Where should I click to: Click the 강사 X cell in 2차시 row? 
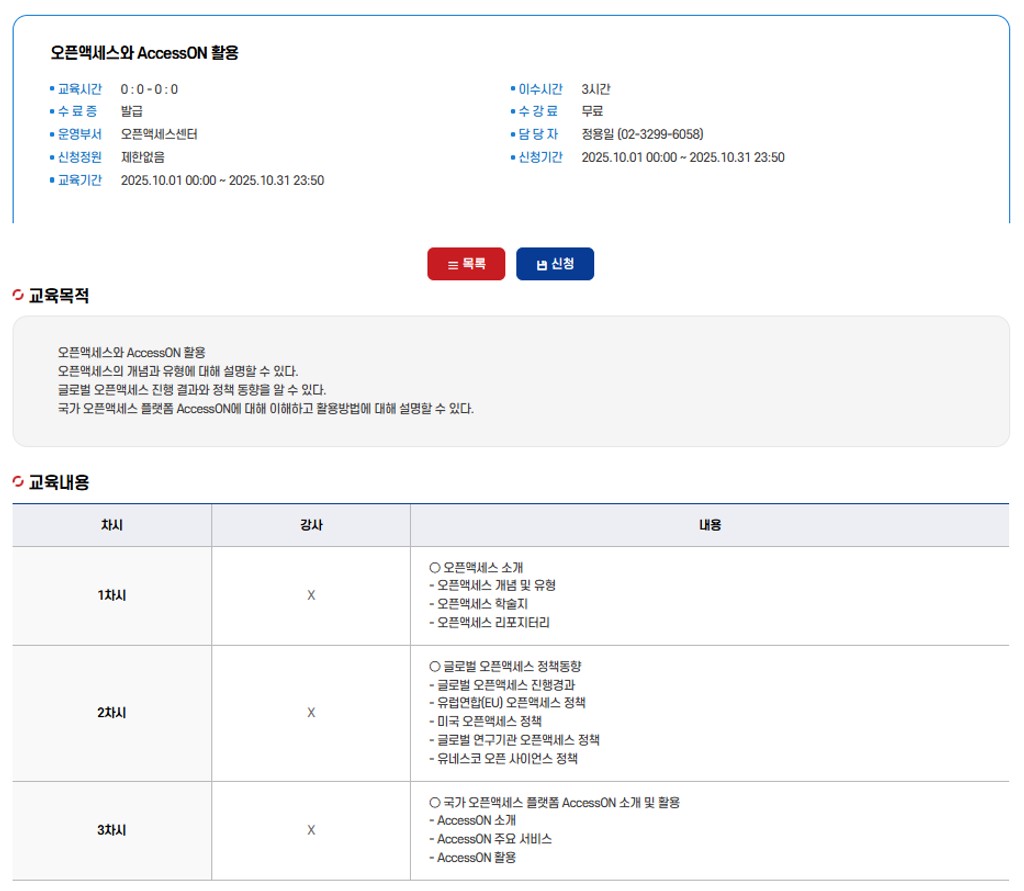pyautogui.click(x=310, y=713)
